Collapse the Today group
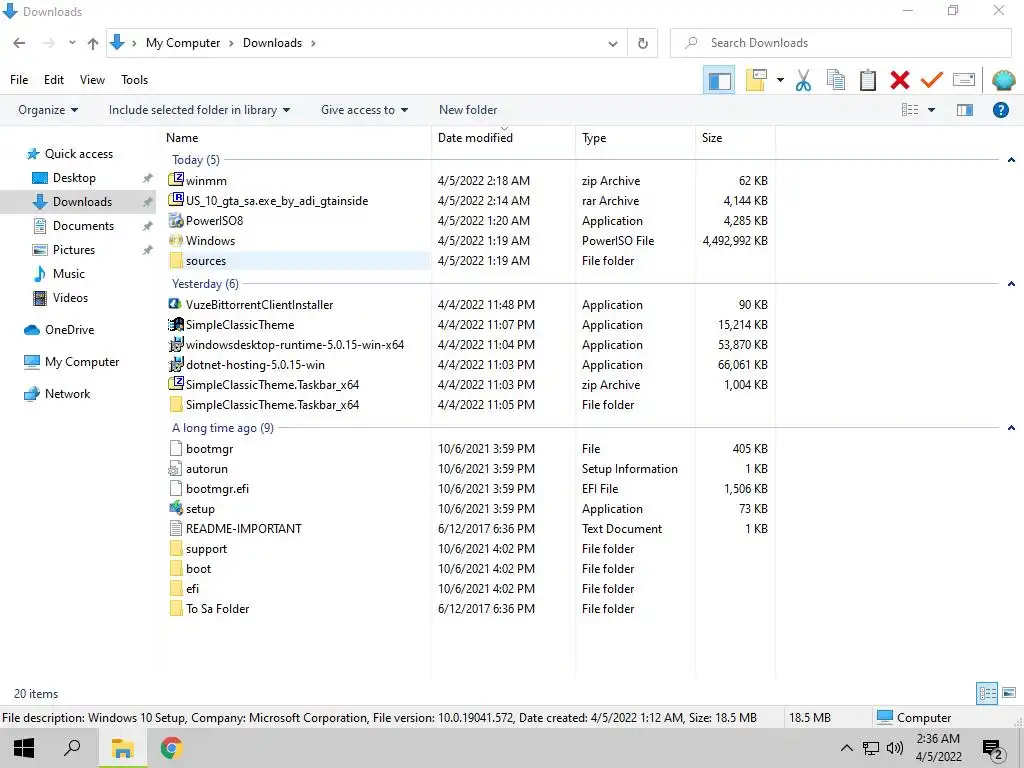This screenshot has width=1024, height=768. tap(1011, 160)
